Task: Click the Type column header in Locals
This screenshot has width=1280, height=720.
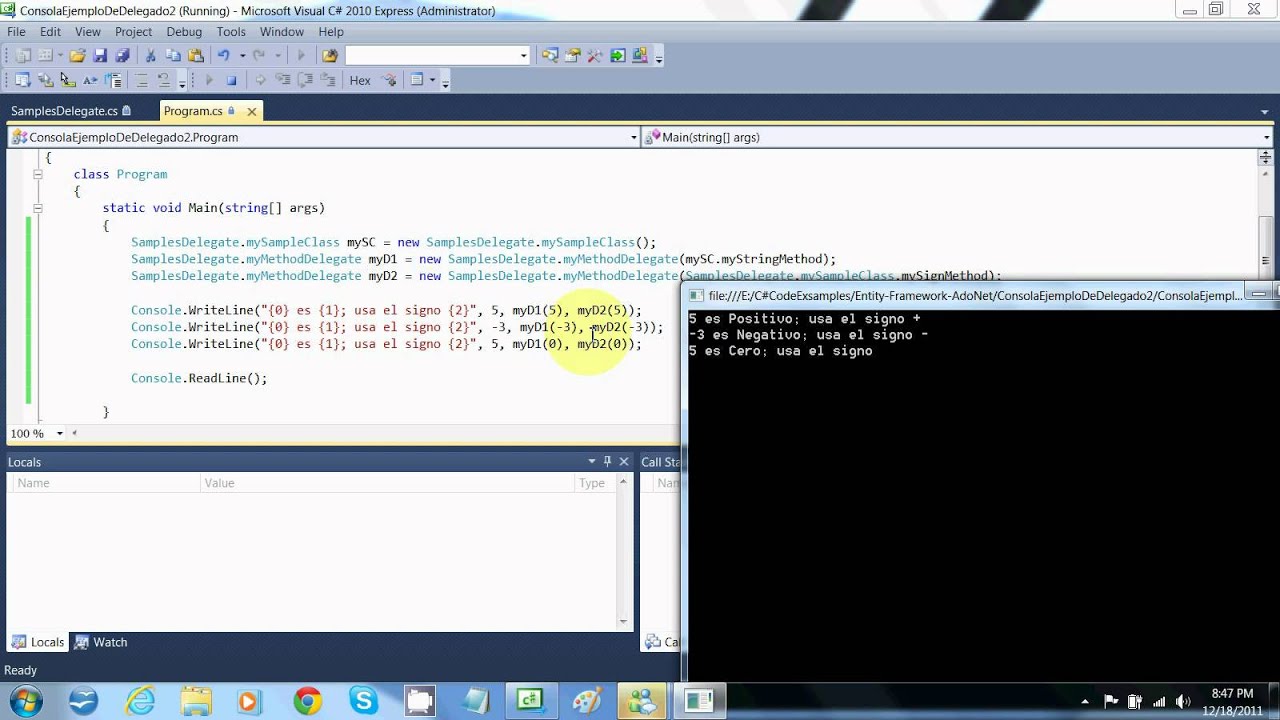Action: pyautogui.click(x=596, y=483)
